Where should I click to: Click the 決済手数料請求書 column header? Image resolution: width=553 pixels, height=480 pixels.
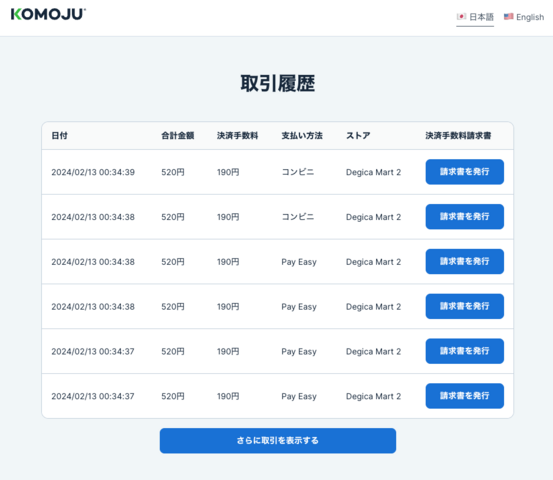point(458,136)
